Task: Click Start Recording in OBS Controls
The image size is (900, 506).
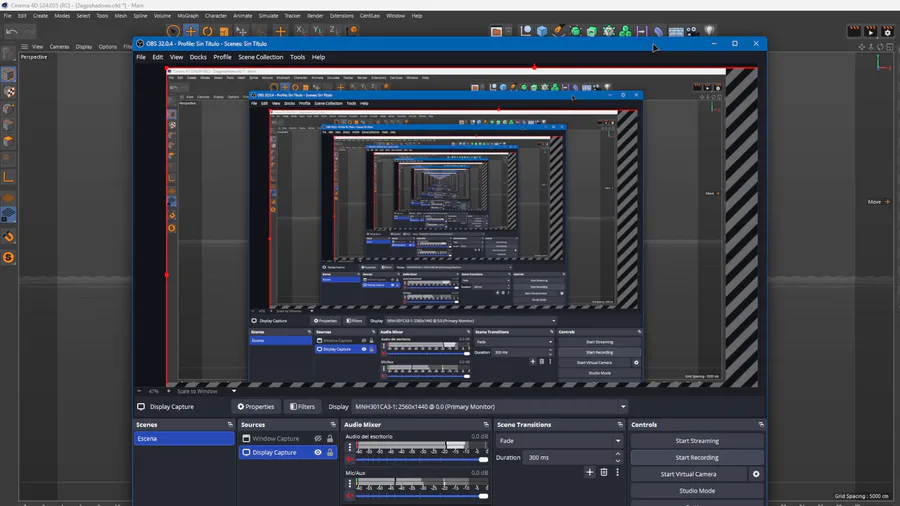Action: pos(697,457)
